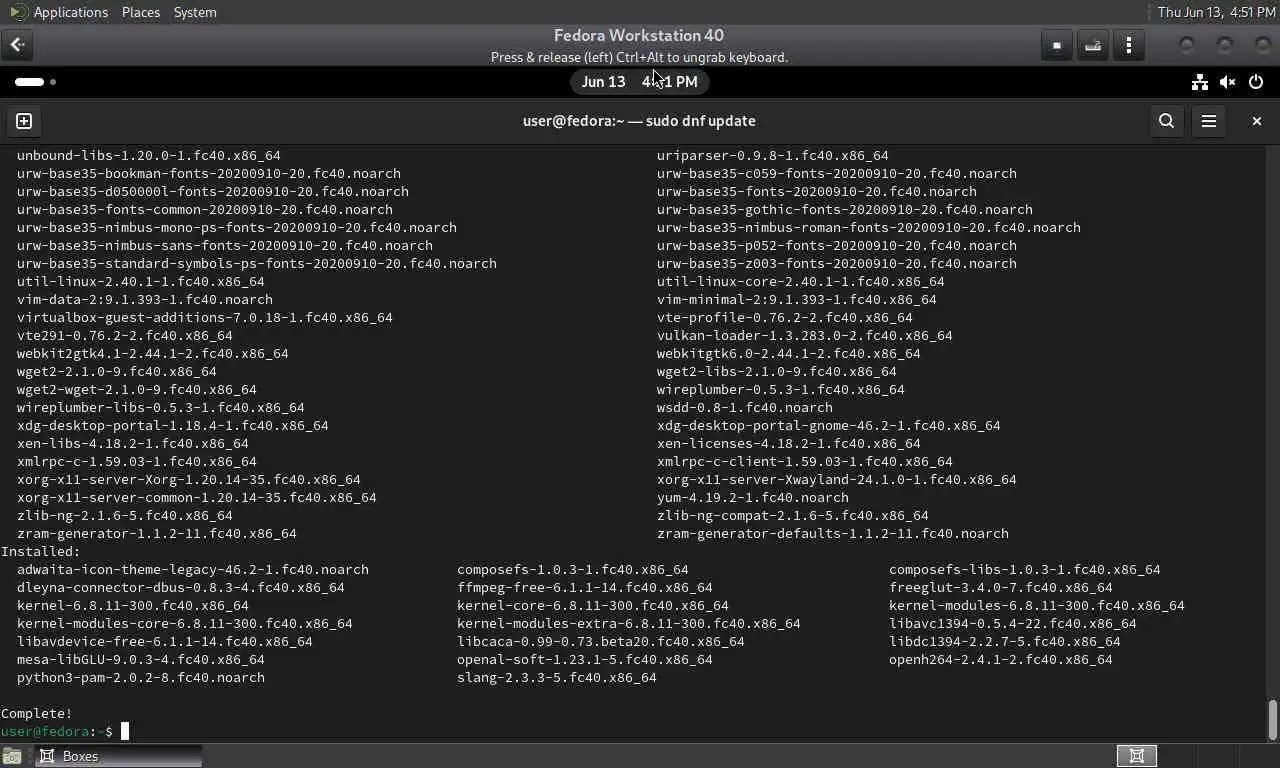Add a new terminal tab
Viewport: 1280px width, 768px height.
pos(24,121)
